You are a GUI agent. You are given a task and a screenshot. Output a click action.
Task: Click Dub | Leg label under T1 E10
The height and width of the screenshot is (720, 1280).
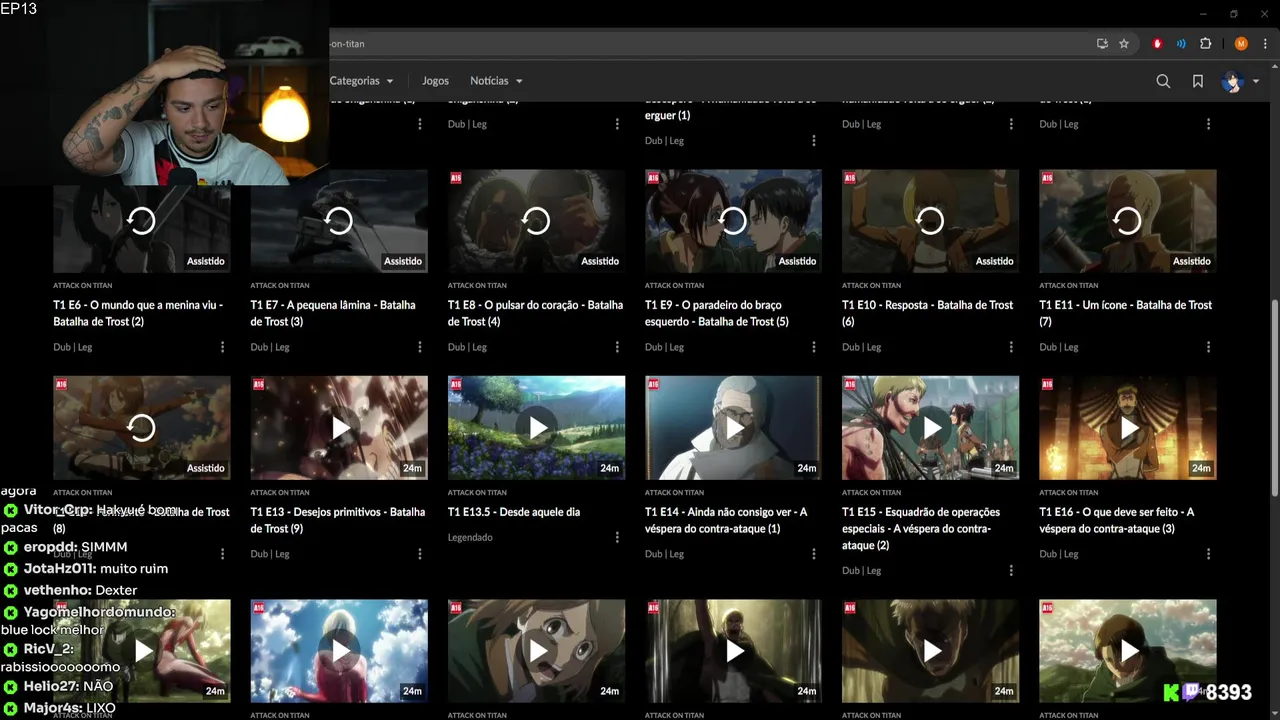861,347
